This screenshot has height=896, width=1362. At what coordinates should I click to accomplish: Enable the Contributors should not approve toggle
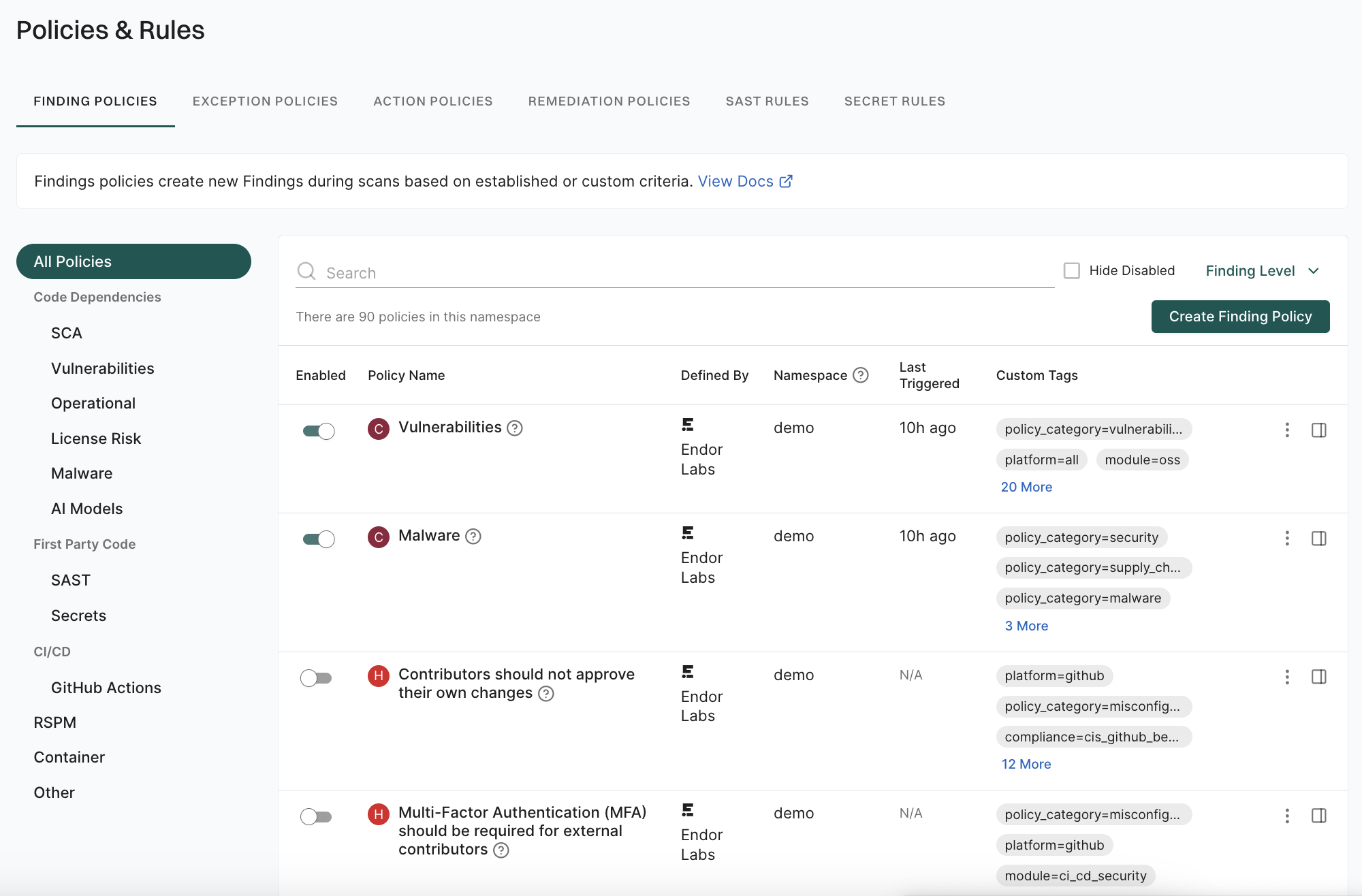click(316, 678)
